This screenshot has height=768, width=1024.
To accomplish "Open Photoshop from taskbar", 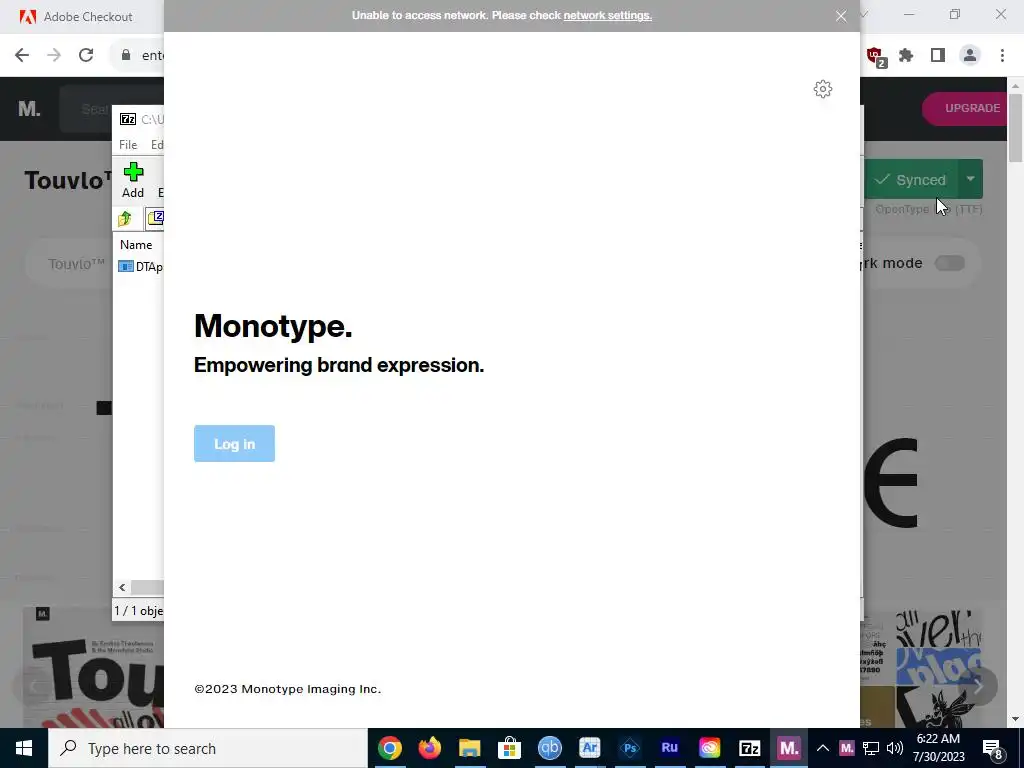I will click(630, 748).
